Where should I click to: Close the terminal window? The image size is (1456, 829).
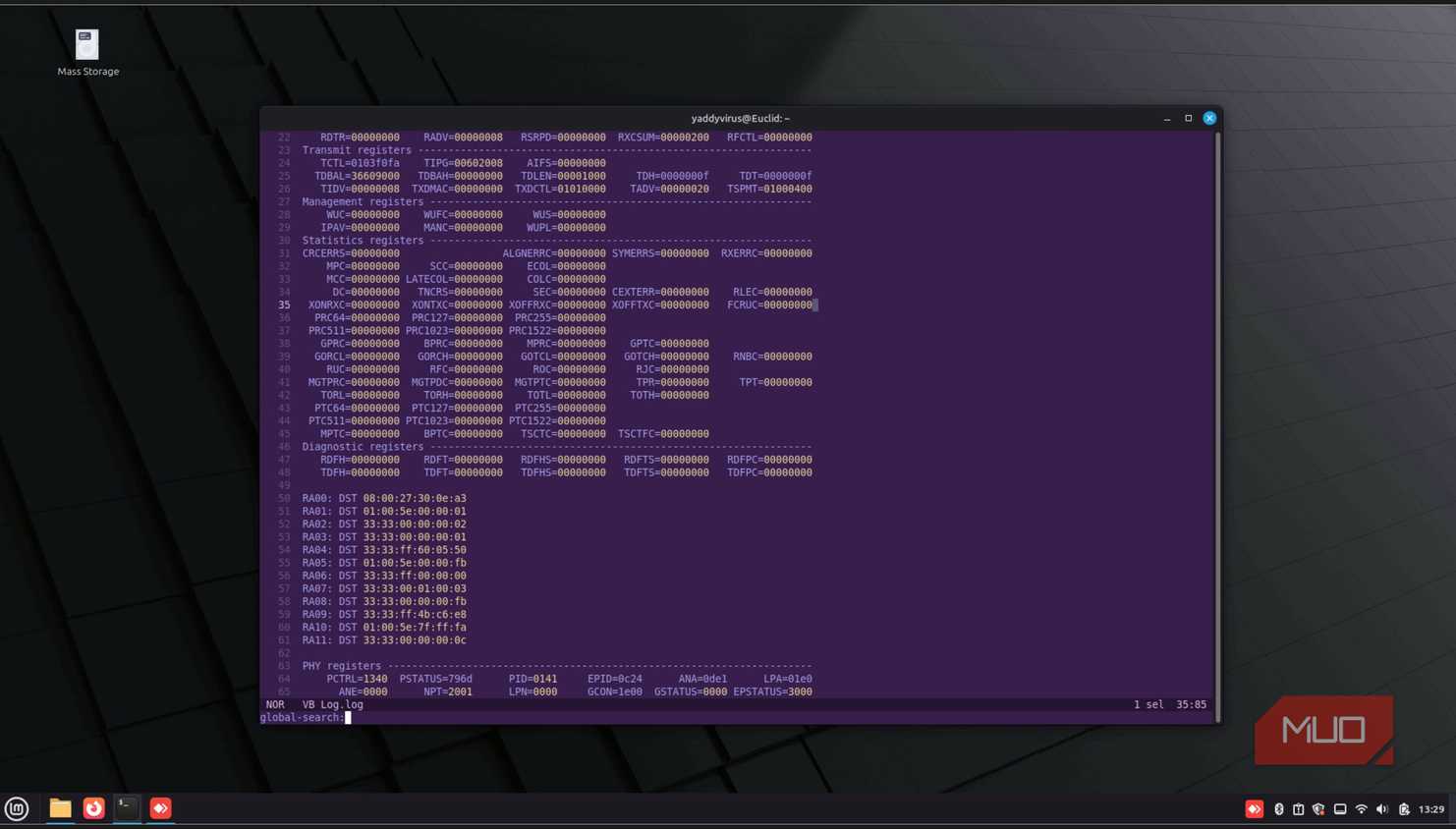tap(1209, 118)
